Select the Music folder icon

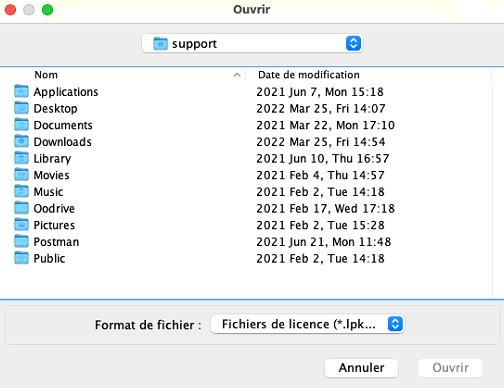(x=21, y=191)
